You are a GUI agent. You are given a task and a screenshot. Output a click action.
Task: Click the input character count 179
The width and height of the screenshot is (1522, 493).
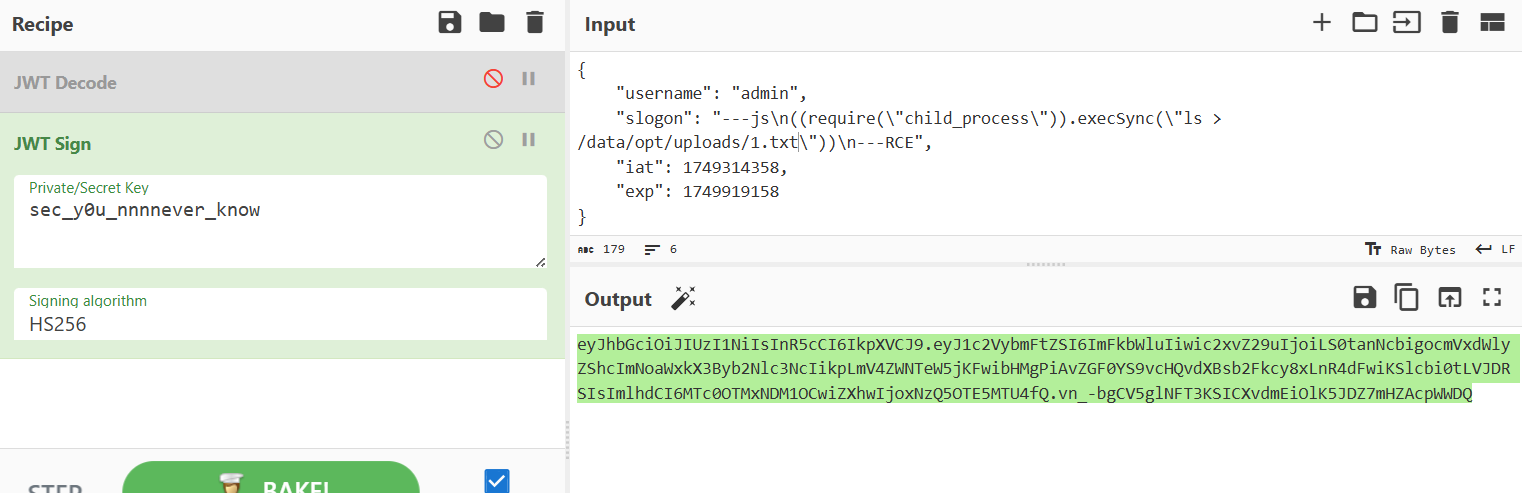point(602,249)
